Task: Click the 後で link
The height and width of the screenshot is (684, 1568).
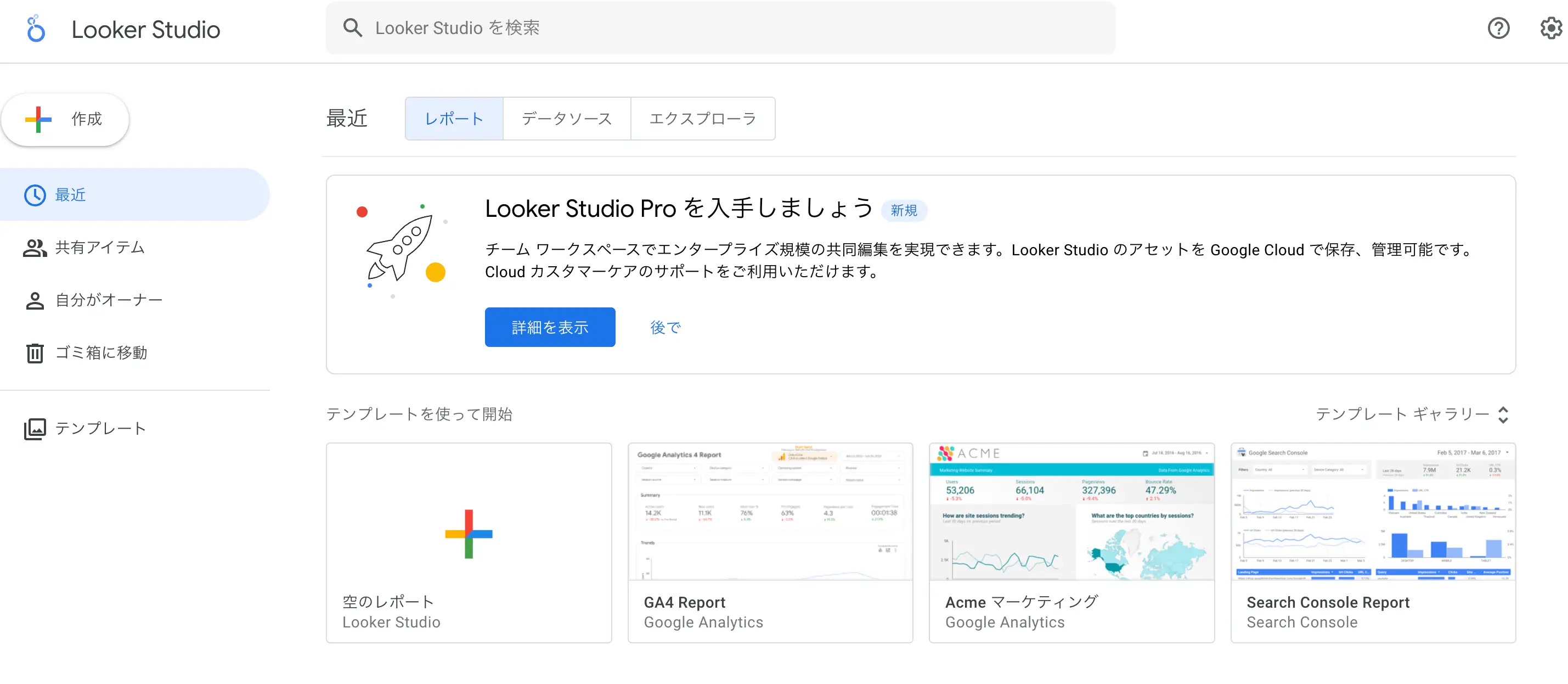Action: [x=665, y=328]
